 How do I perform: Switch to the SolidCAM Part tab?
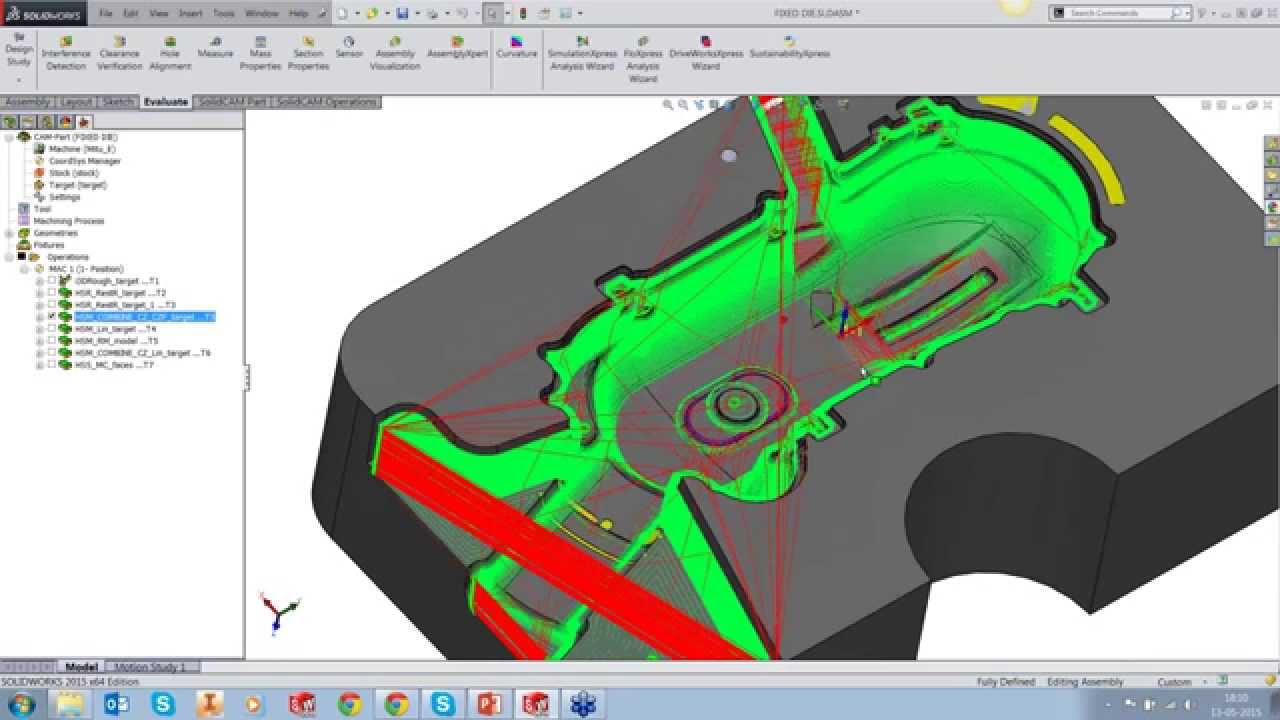pos(232,102)
